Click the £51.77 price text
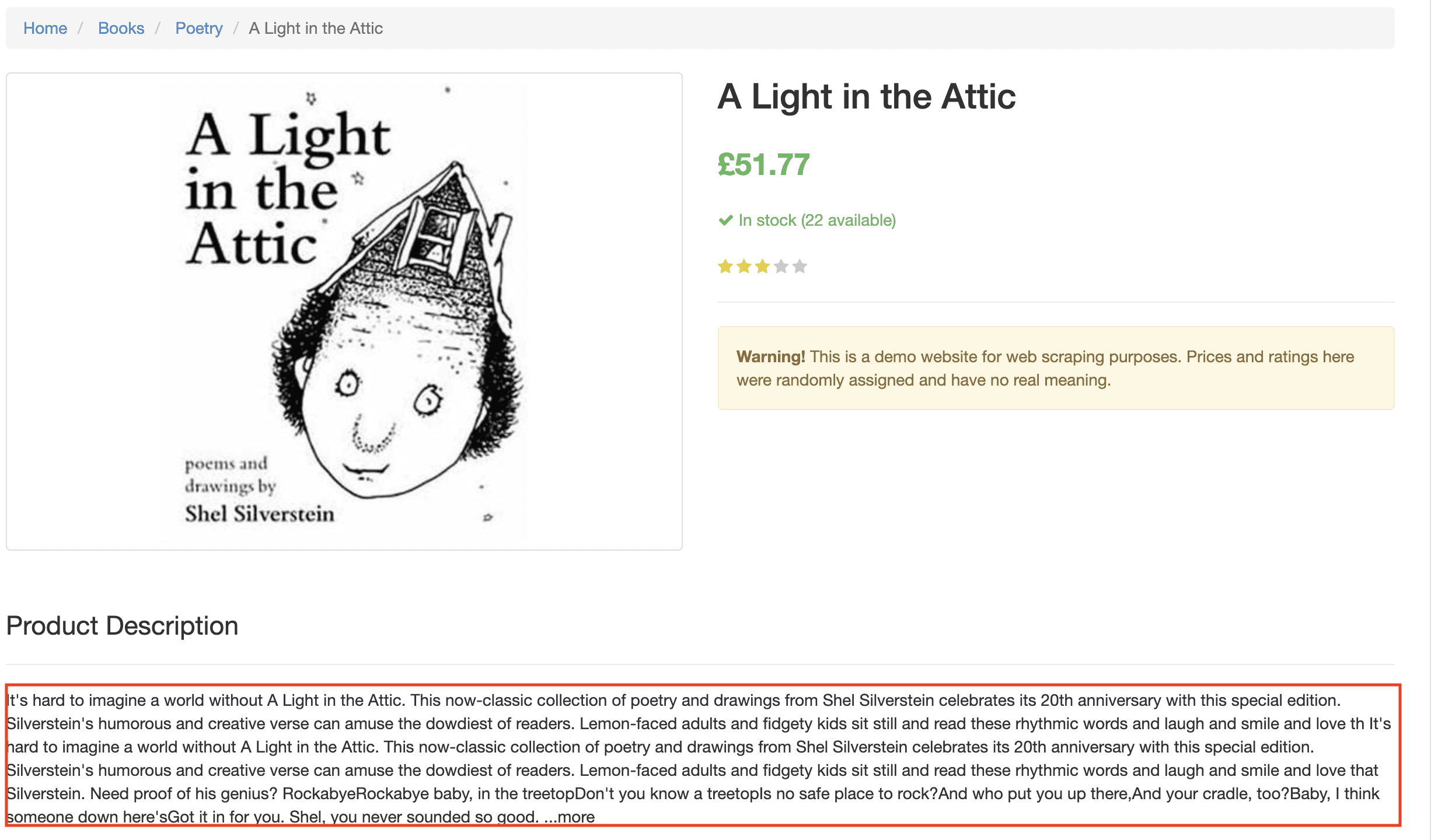Viewport: 1431px width, 840px height. click(763, 164)
